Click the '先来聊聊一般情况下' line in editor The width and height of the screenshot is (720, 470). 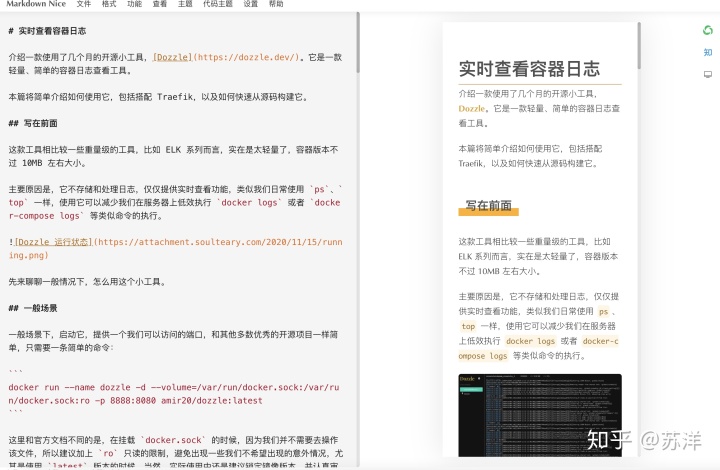pos(87,282)
